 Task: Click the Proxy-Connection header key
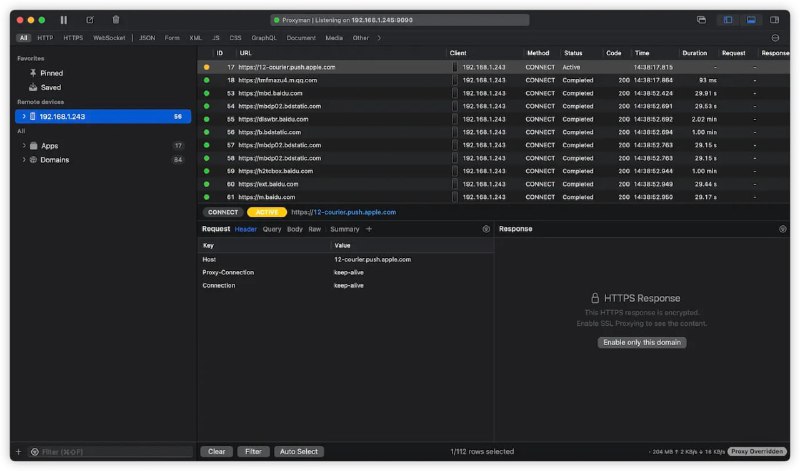(x=228, y=272)
